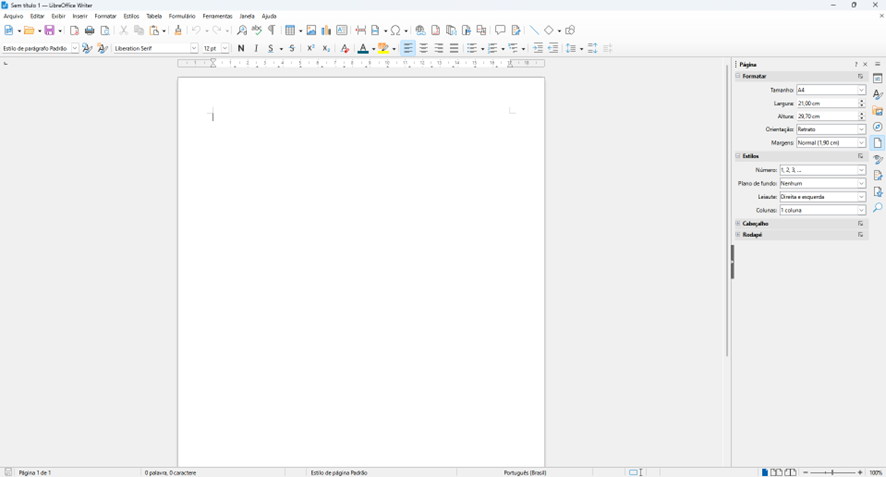Screen dimensions: 886x477
Task: Open the Ferramentas menu
Action: click(x=217, y=16)
